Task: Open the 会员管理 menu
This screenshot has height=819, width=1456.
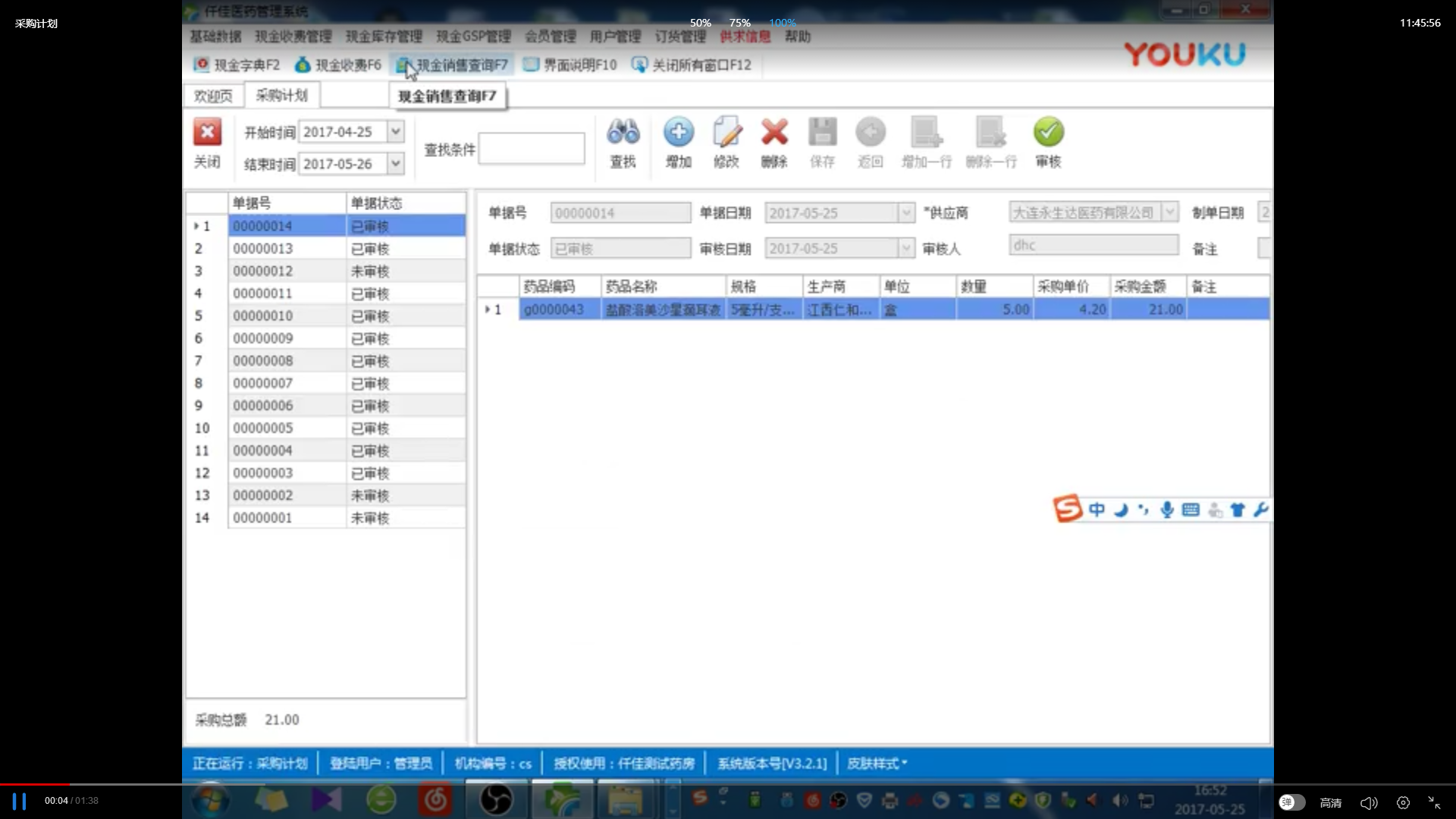Action: tap(551, 36)
